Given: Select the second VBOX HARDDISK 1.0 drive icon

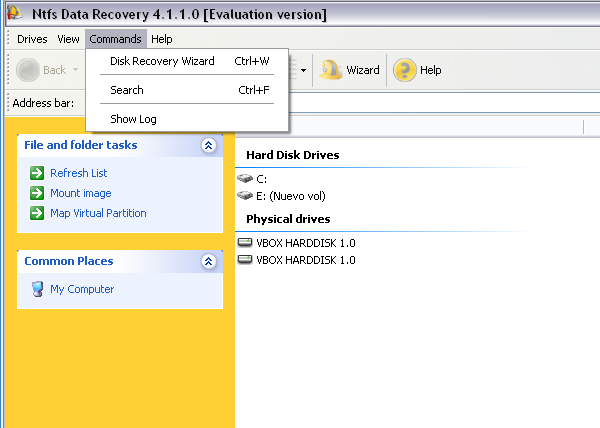Looking at the screenshot, I should click(x=245, y=260).
